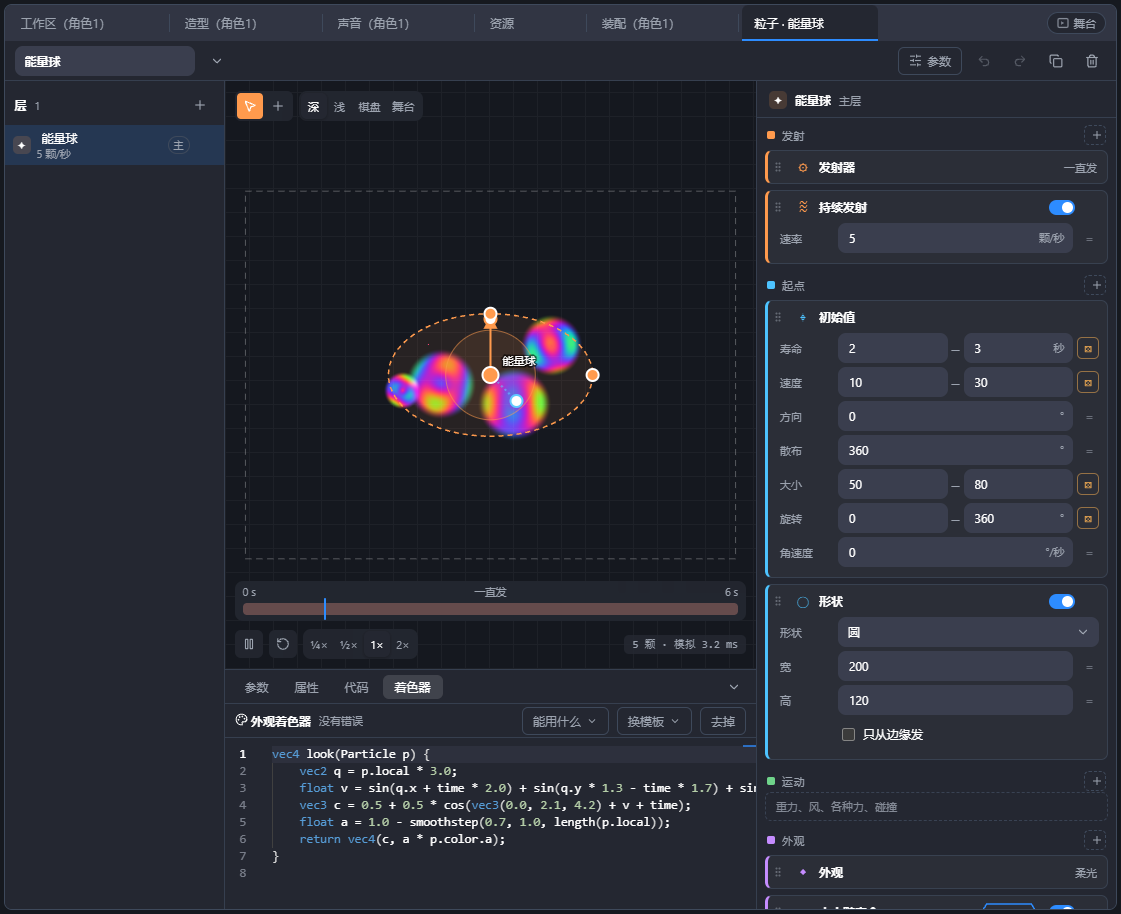
Task: Disable the 持续发射 switch
Action: point(1062,207)
